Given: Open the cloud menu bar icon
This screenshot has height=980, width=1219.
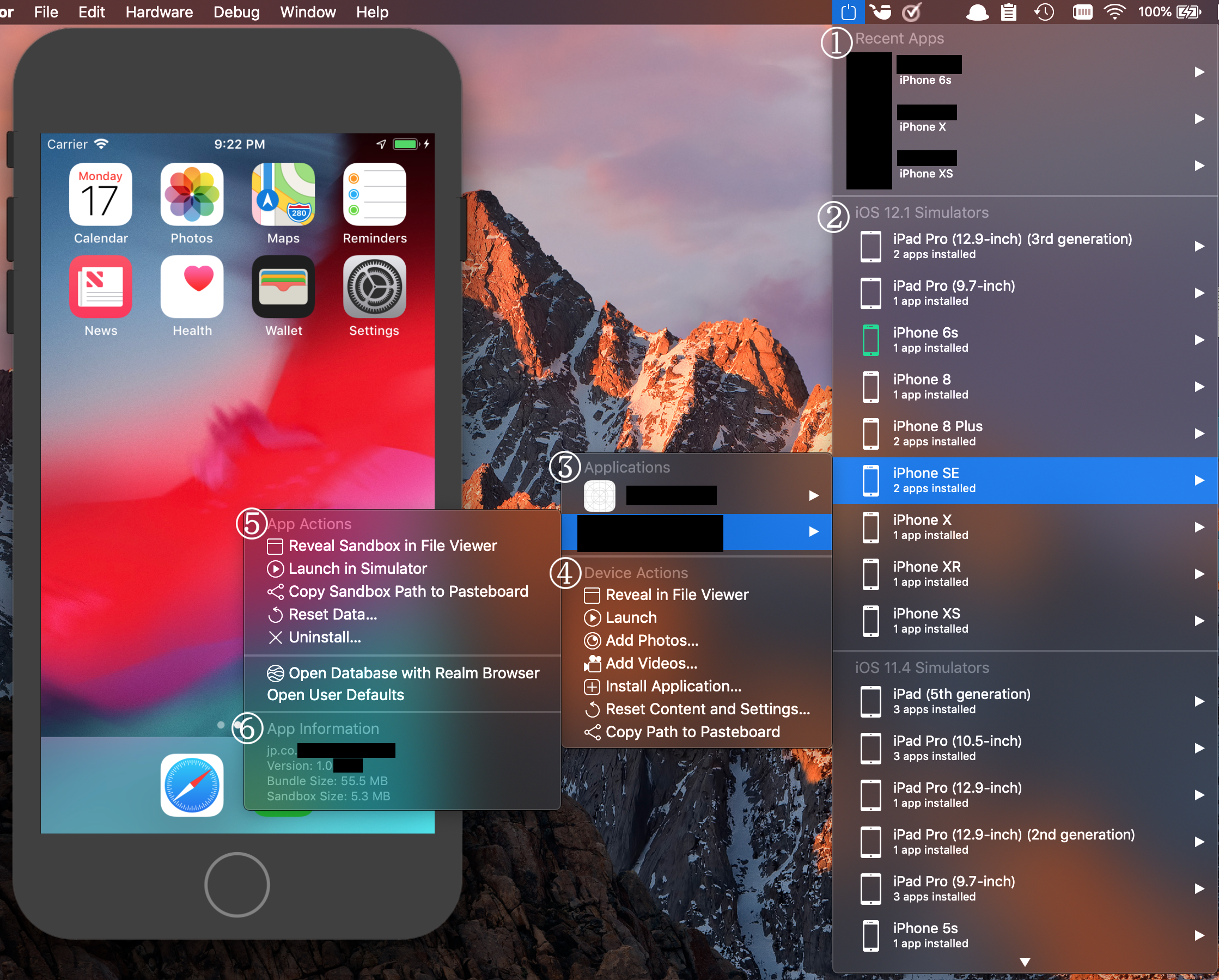Looking at the screenshot, I should pyautogui.click(x=977, y=12).
